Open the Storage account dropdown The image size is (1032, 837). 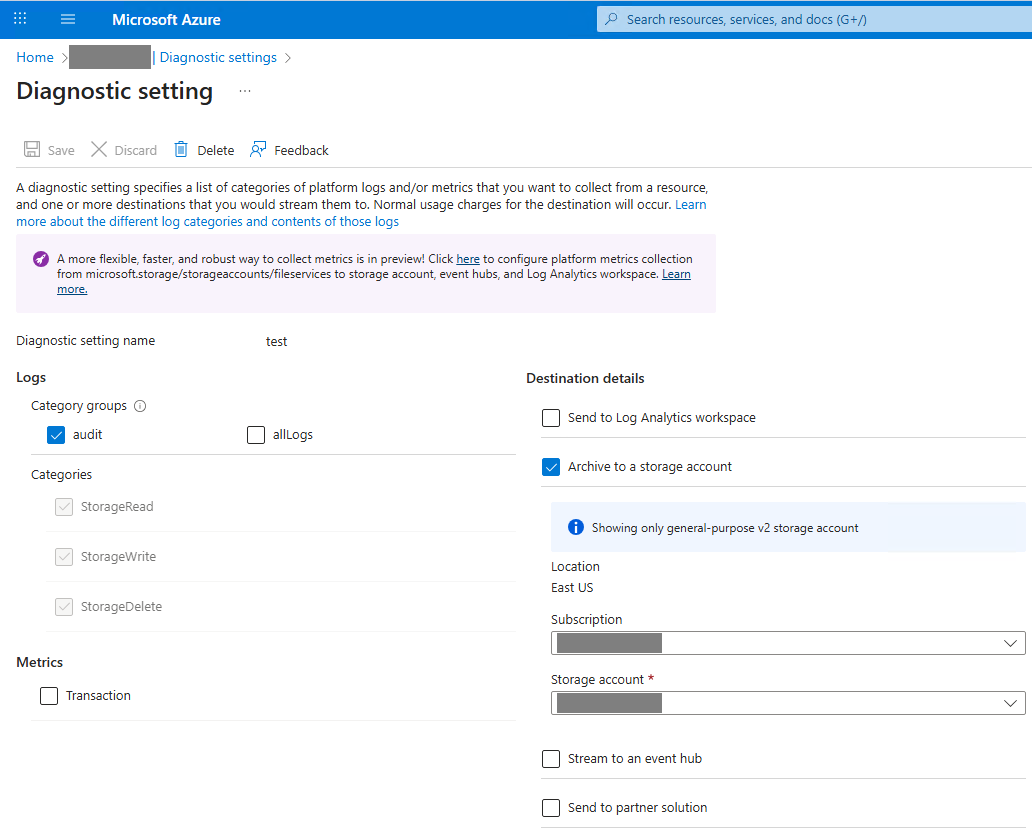tap(788, 704)
